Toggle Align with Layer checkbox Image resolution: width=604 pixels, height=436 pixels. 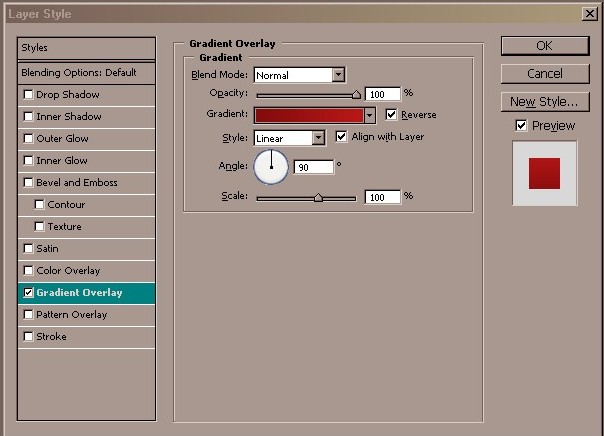341,137
